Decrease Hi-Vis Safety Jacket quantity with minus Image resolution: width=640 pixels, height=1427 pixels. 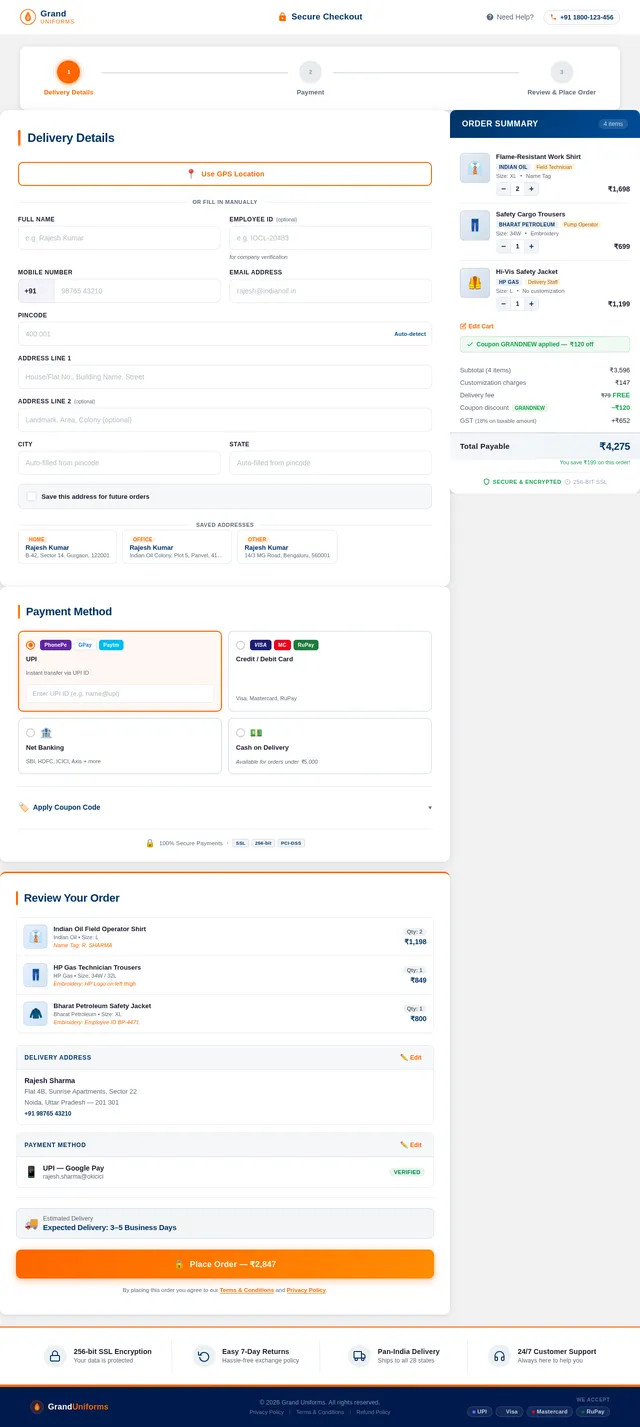point(503,304)
